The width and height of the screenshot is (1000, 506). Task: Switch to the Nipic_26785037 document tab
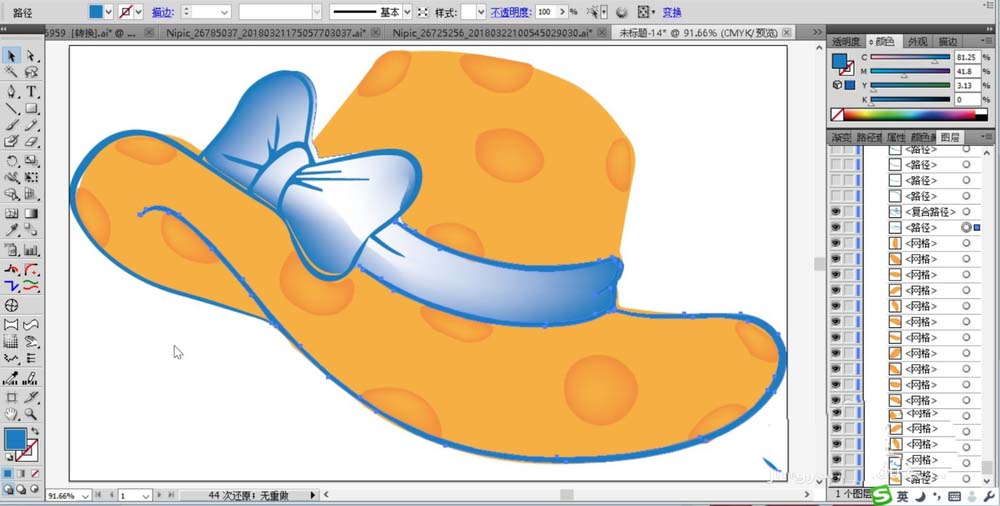click(265, 32)
